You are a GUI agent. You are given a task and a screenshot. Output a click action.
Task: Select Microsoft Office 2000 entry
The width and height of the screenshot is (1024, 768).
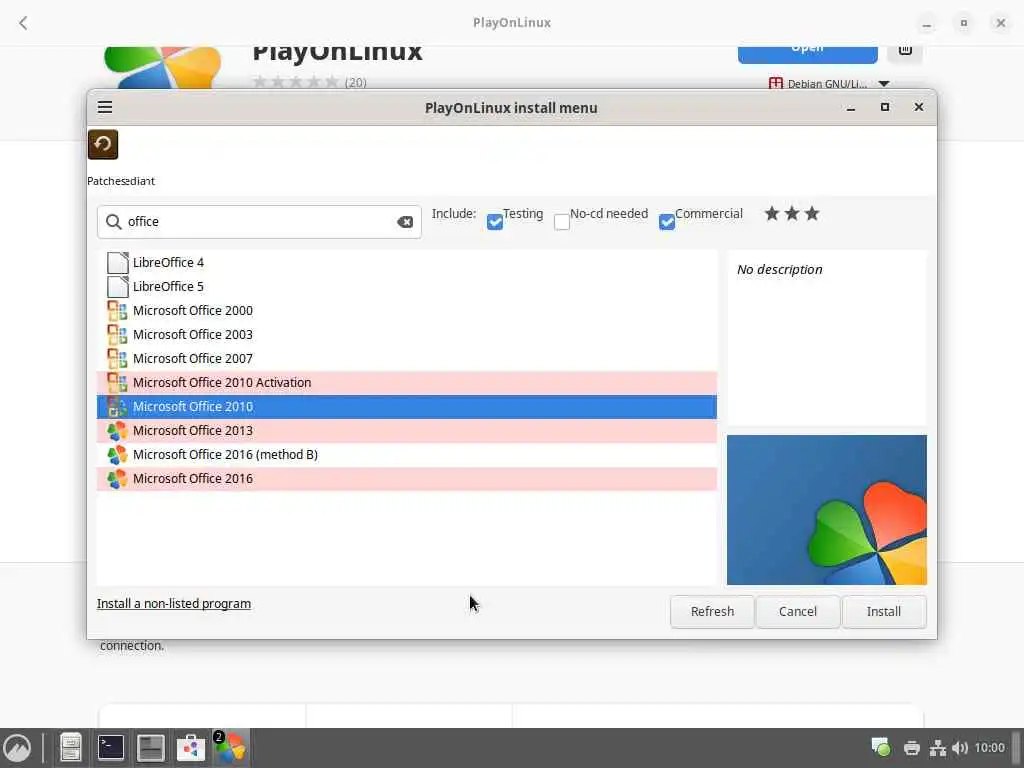click(407, 311)
